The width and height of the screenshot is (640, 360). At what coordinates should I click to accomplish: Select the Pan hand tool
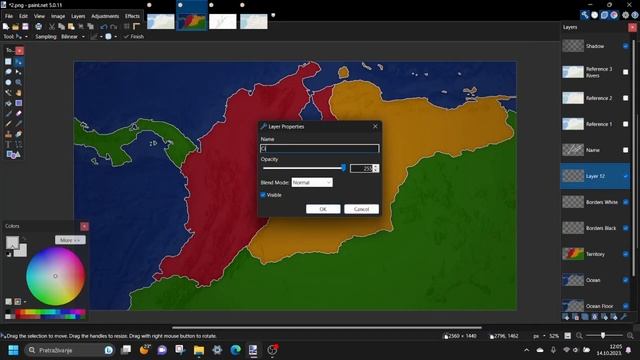tap(18, 93)
